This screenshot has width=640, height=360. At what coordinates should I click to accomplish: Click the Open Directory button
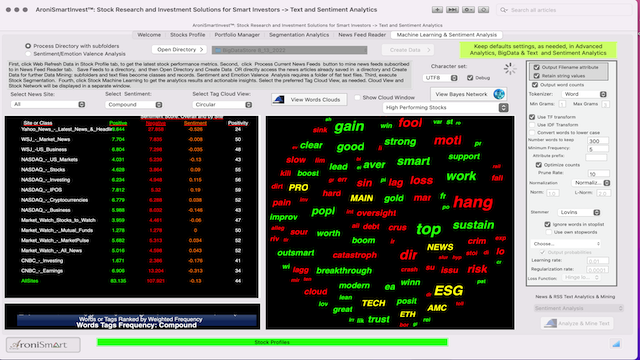(x=179, y=49)
